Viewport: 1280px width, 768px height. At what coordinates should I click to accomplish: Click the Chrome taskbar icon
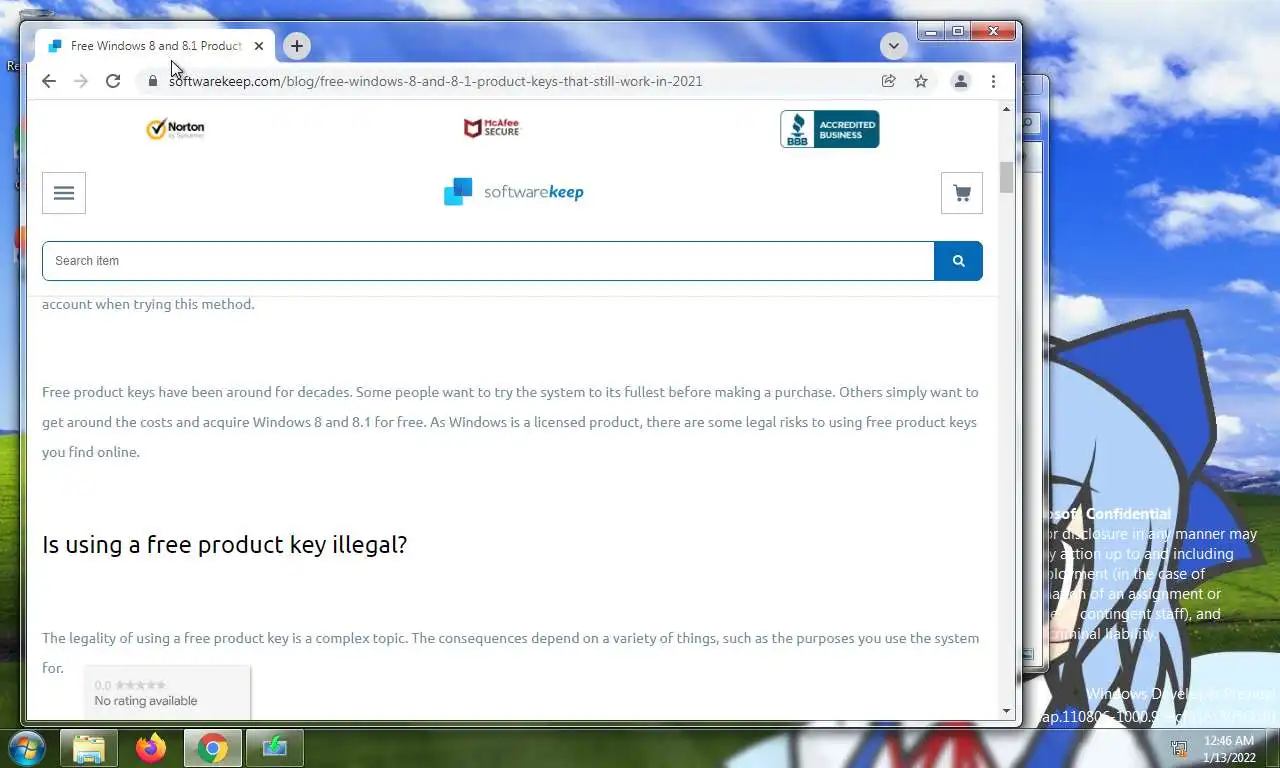click(x=212, y=748)
